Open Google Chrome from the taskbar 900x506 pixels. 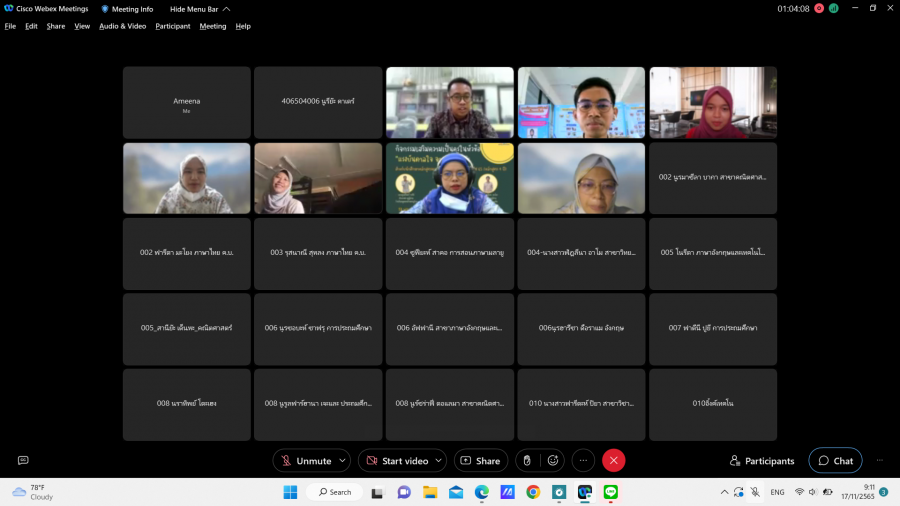[x=533, y=492]
